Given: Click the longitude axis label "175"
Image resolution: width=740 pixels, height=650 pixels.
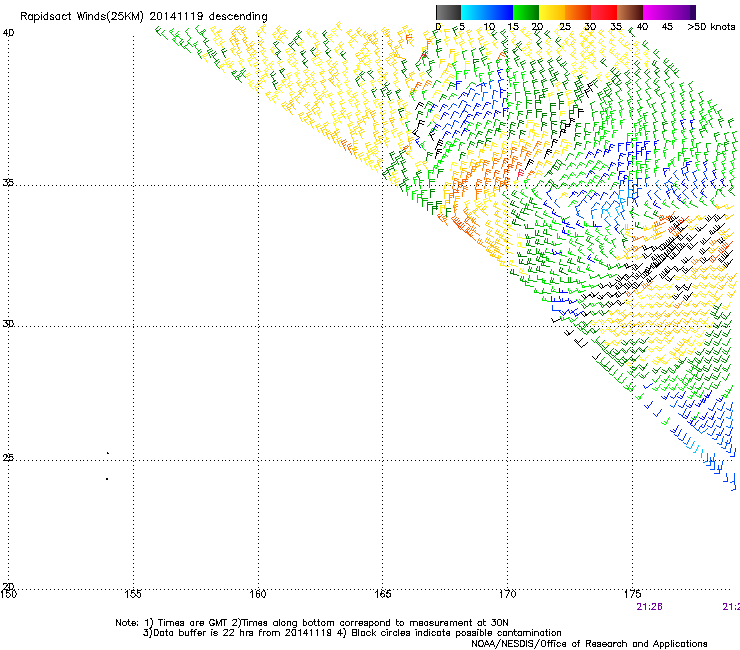Looking at the screenshot, I should pos(632,594).
